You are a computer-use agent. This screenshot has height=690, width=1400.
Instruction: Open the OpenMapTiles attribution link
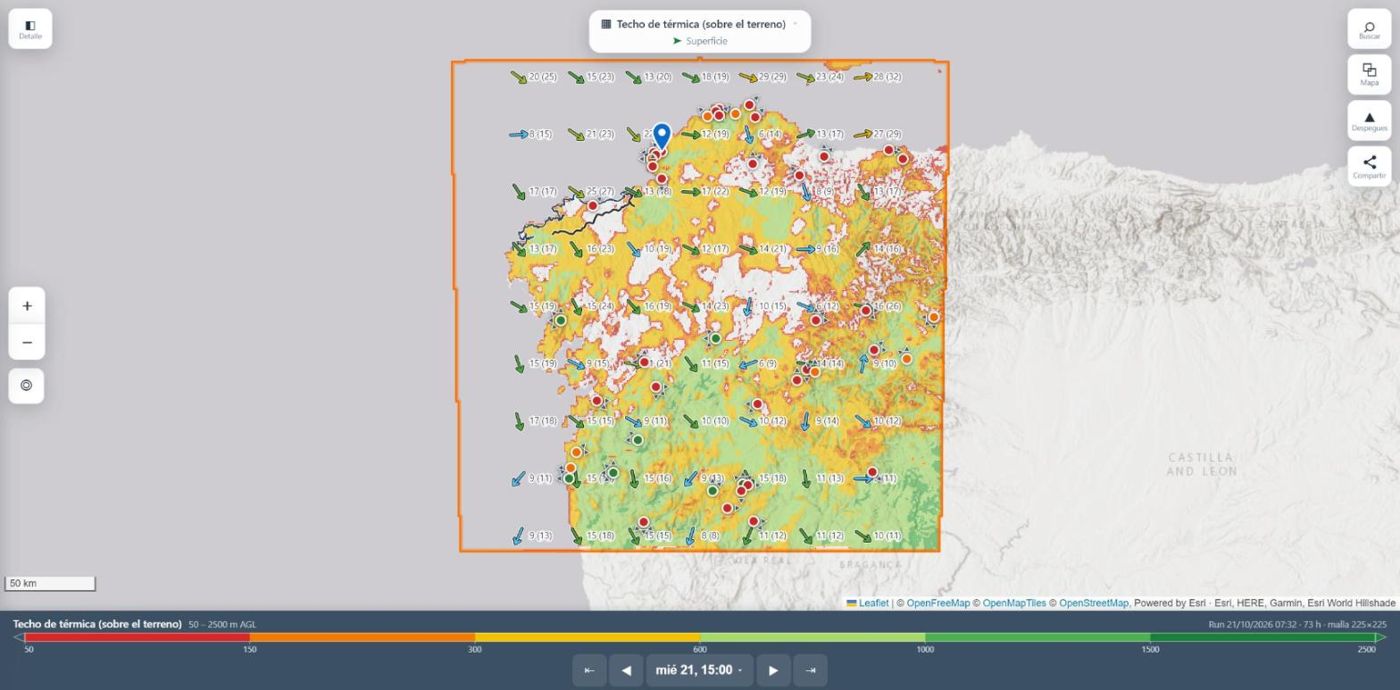click(x=1014, y=603)
